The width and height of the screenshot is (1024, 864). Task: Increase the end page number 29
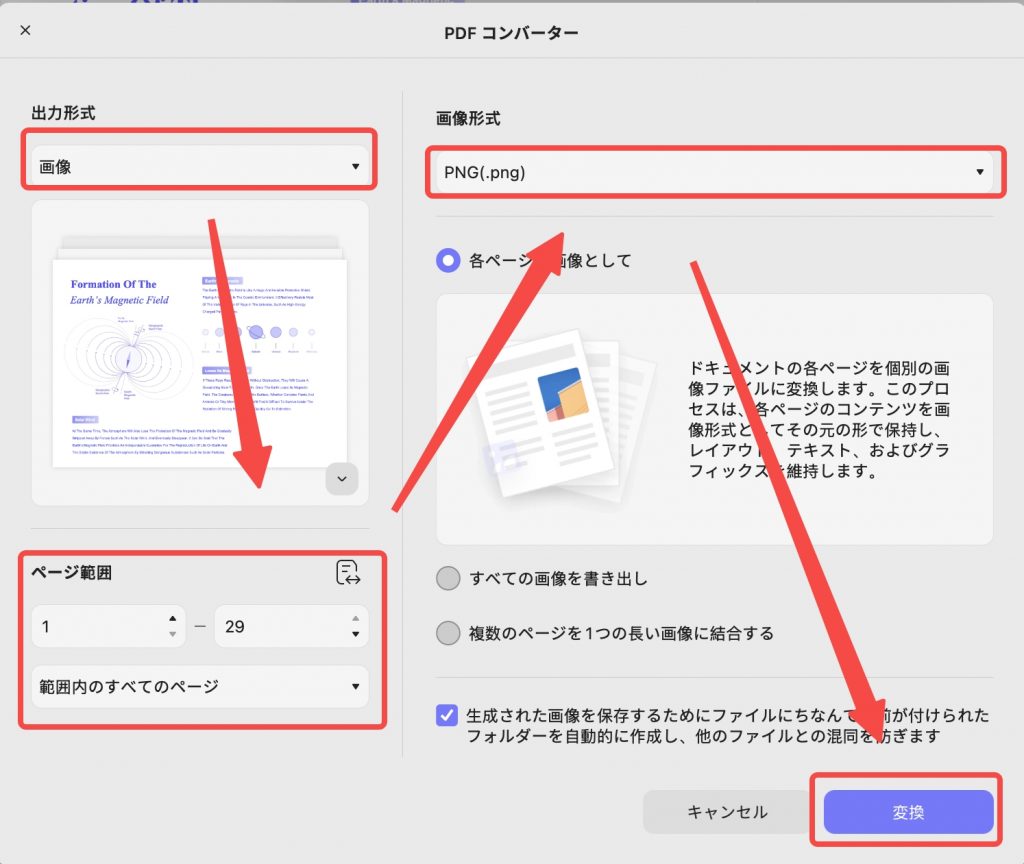[x=355, y=618]
